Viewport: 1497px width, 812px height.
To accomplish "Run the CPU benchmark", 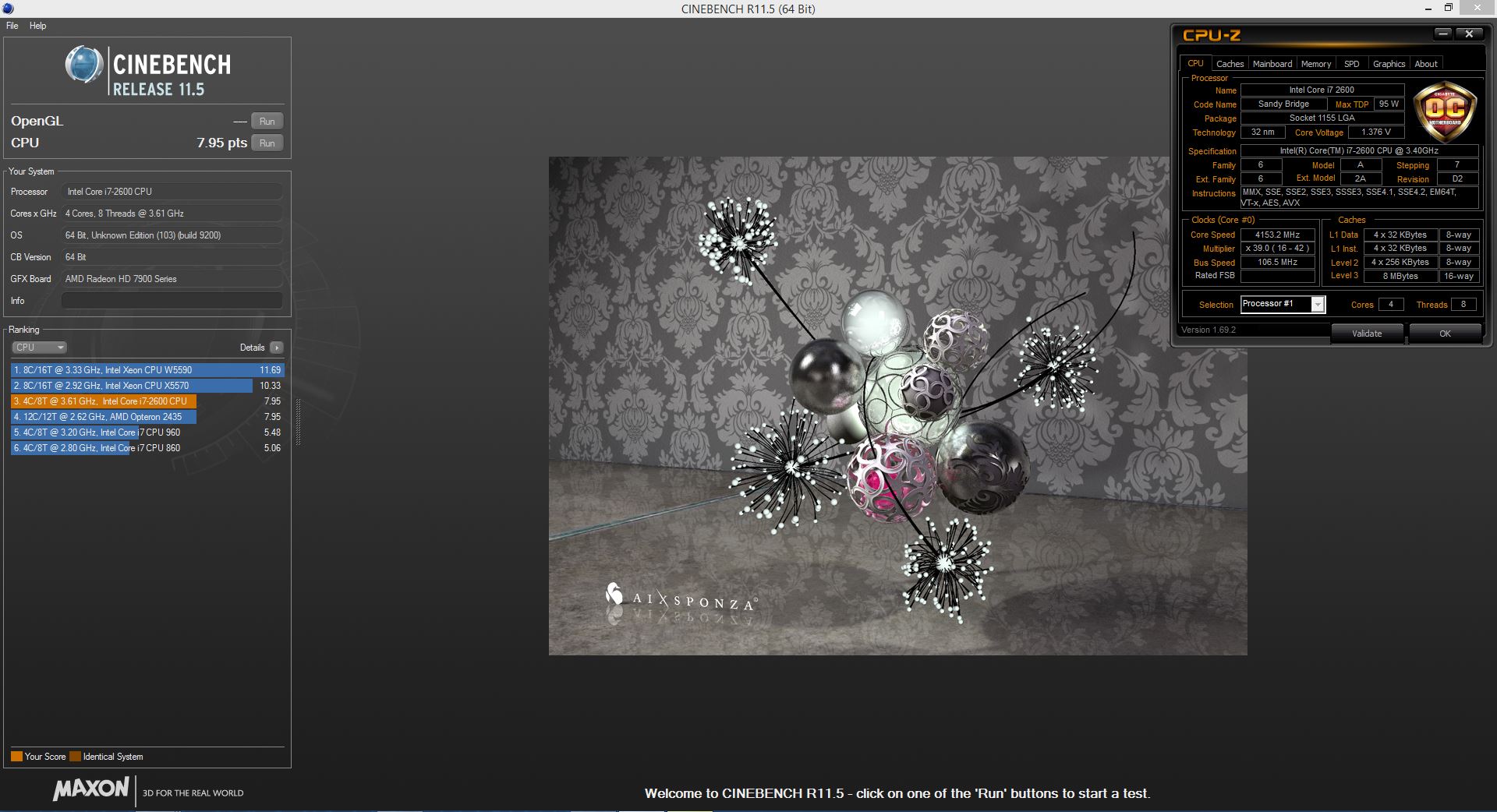I will tap(267, 143).
